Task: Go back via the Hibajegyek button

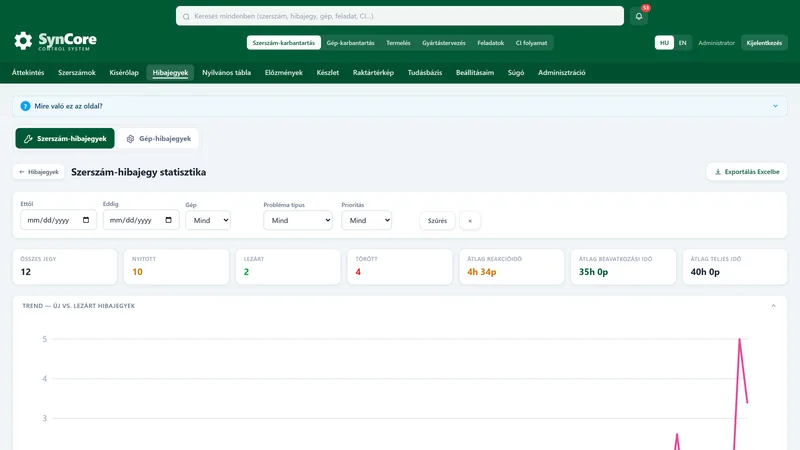Action: pyautogui.click(x=39, y=172)
